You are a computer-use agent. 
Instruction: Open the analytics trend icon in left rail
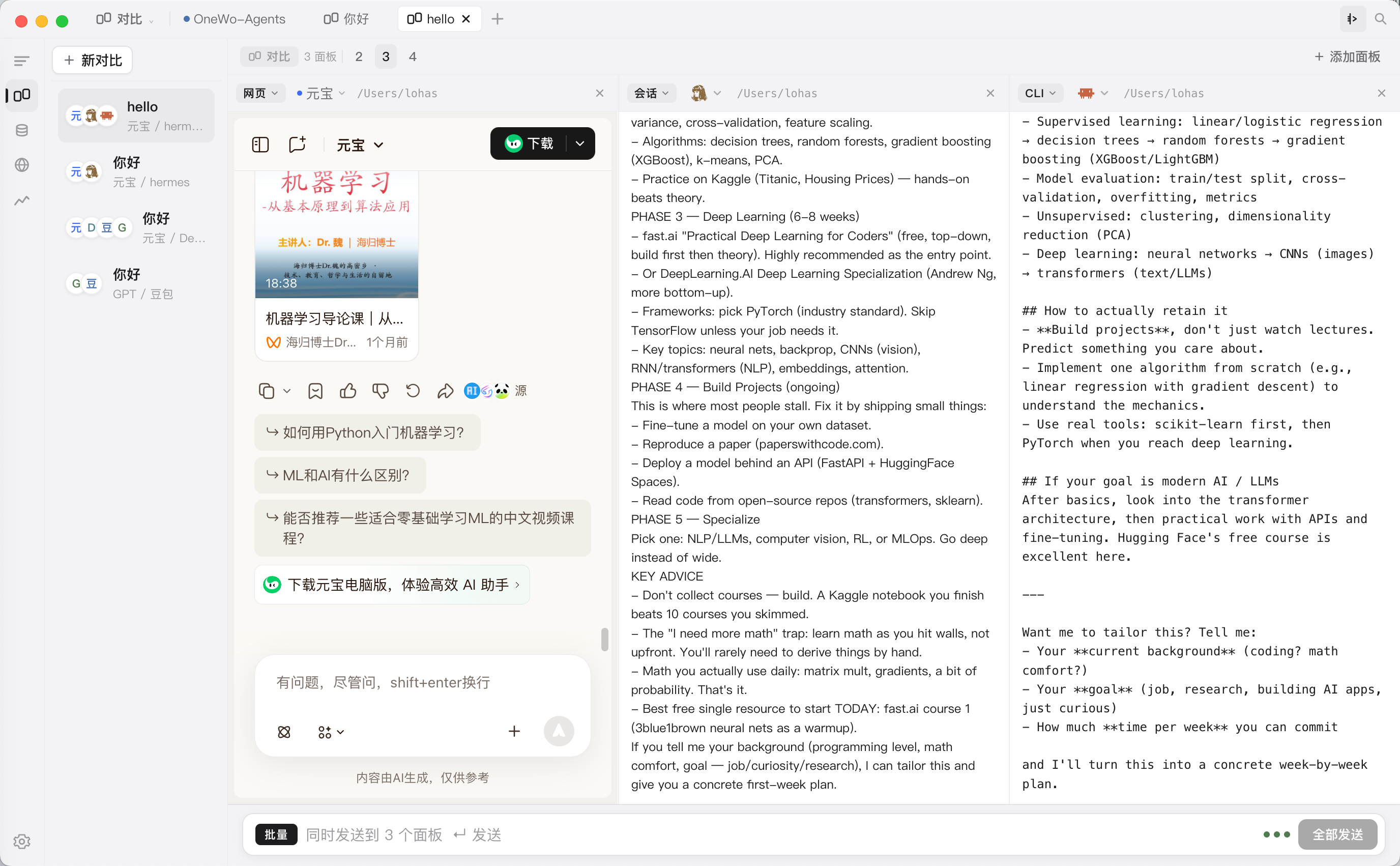22,200
